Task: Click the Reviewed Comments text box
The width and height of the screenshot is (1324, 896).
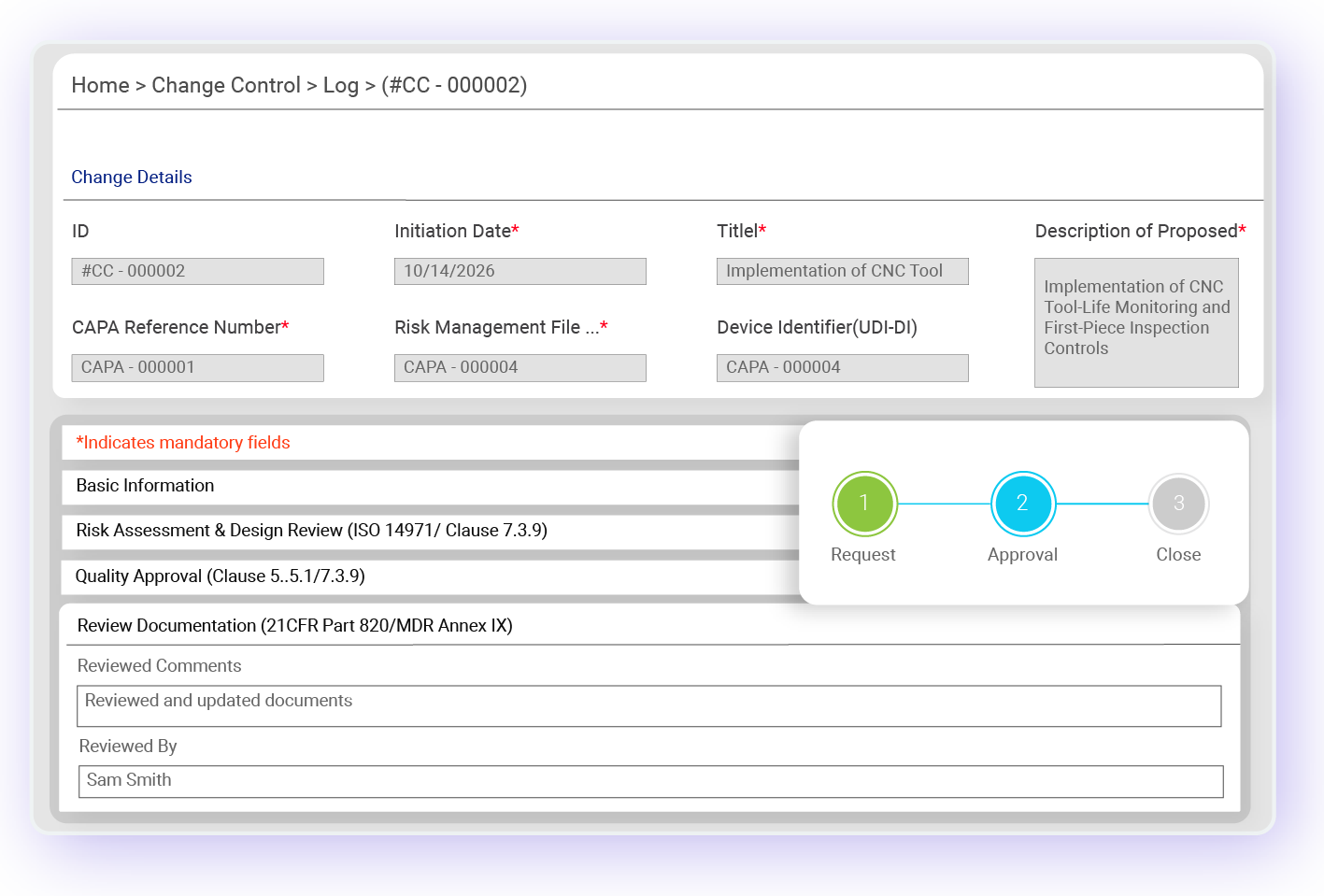Action: [649, 706]
